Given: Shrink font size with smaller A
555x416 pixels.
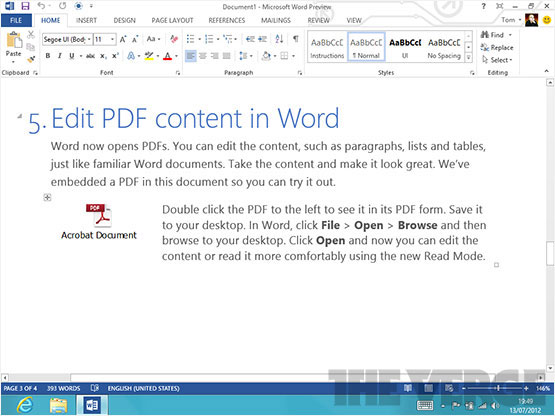Looking at the screenshot, I should [135, 39].
